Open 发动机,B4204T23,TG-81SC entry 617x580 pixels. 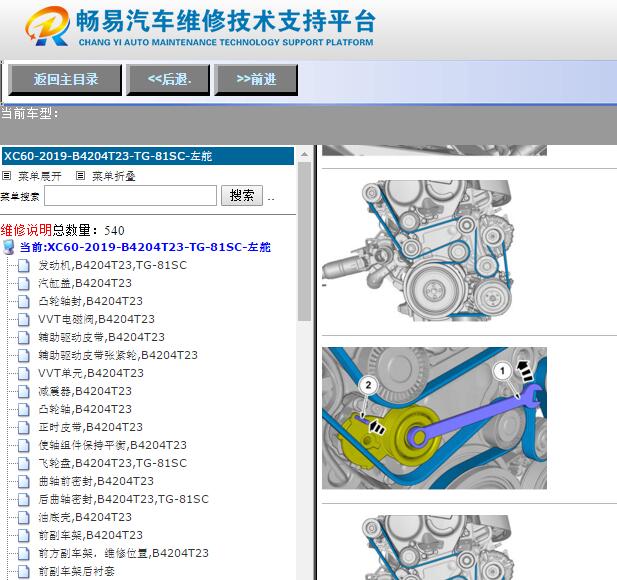click(113, 265)
